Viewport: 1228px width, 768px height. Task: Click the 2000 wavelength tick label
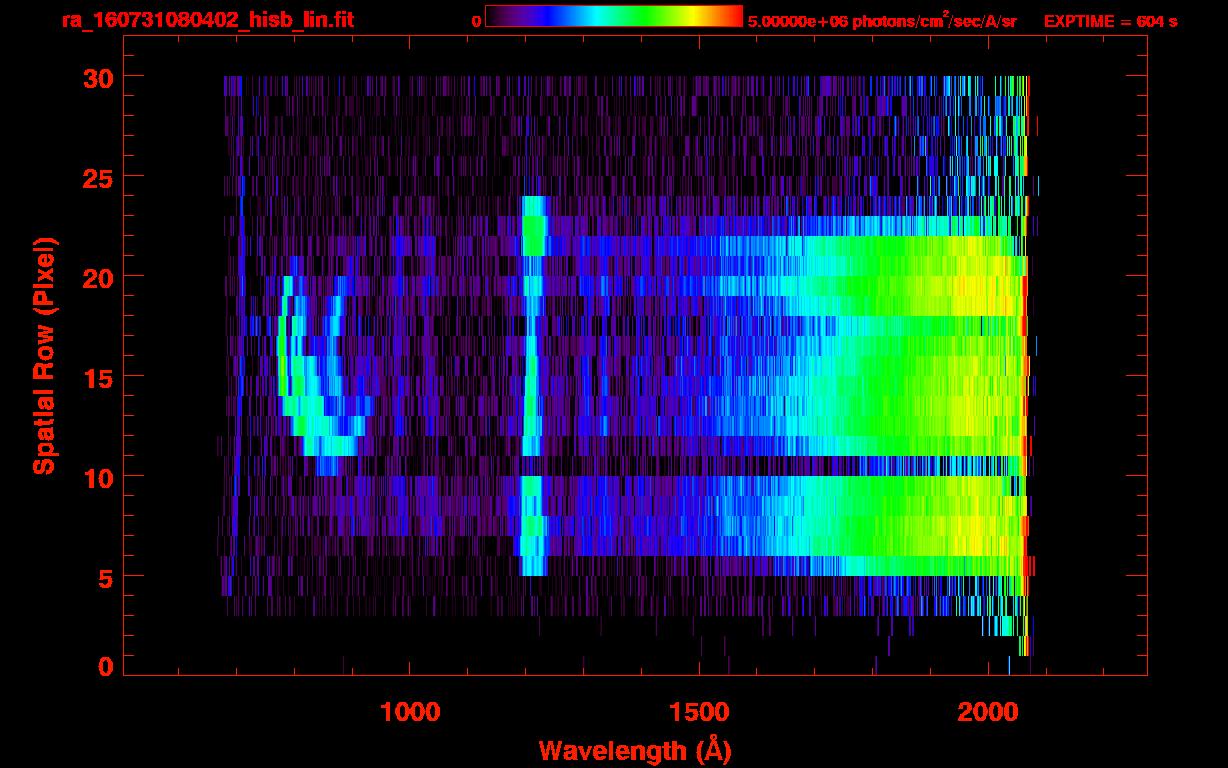coord(988,712)
